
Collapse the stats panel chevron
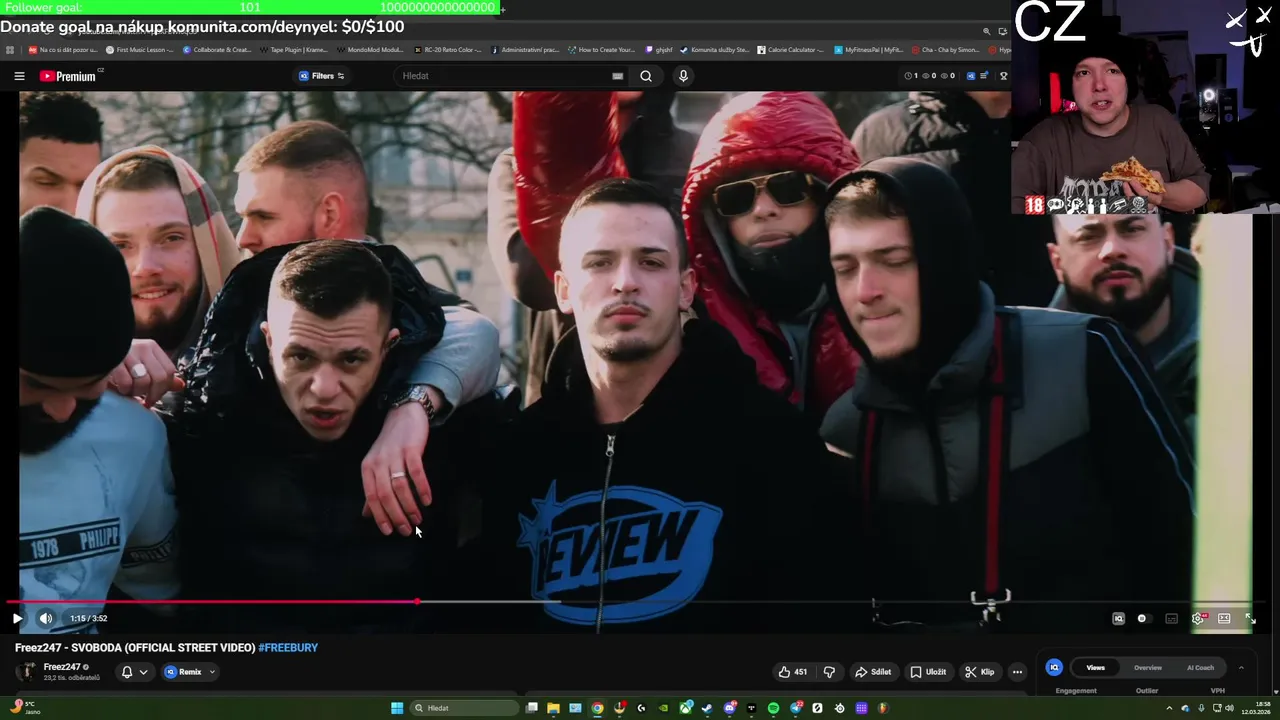click(x=1241, y=668)
